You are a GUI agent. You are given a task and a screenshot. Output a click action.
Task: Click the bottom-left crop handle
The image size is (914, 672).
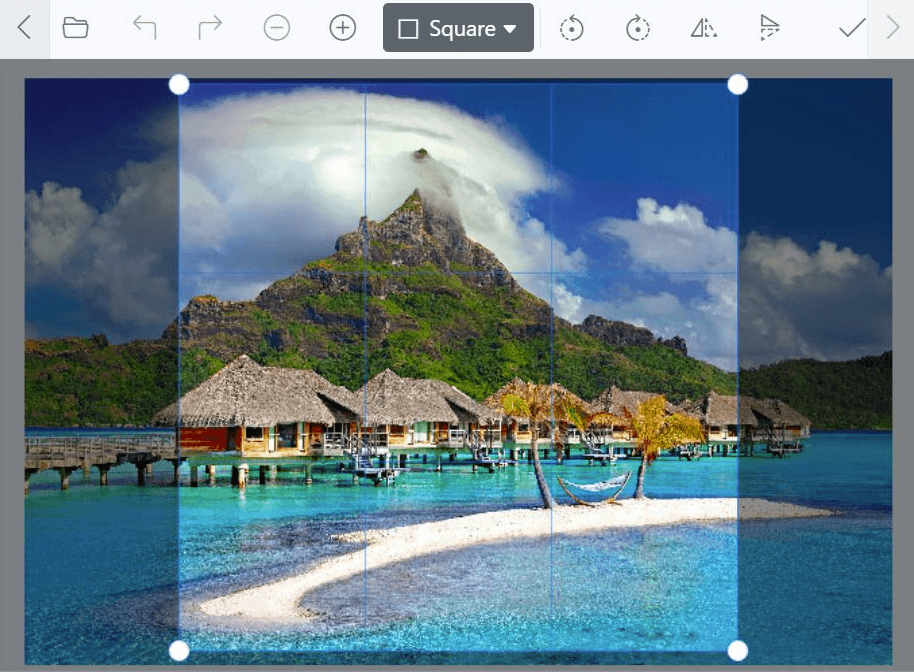click(x=179, y=651)
